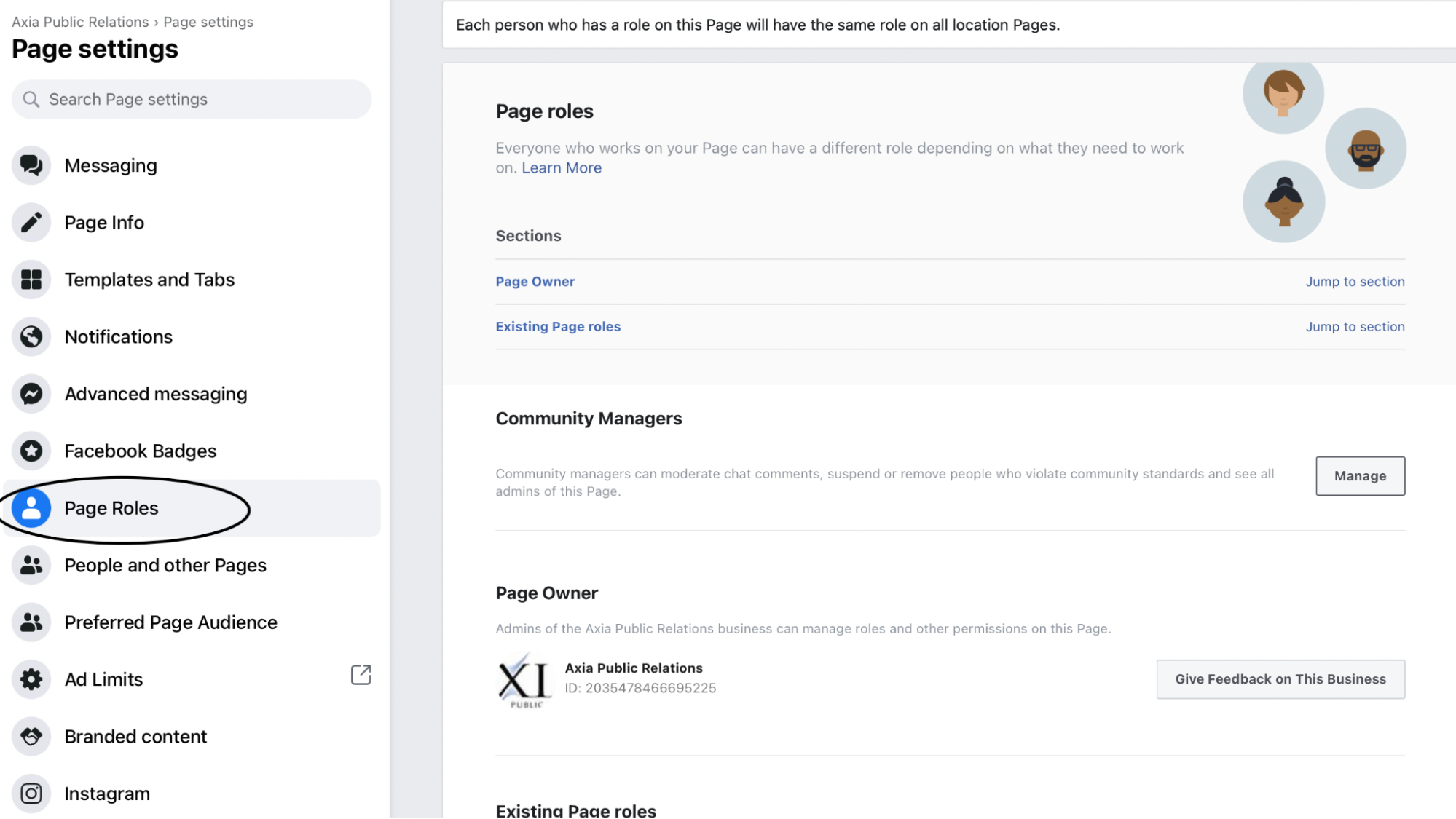Click the Page Info pencil icon

click(x=31, y=222)
